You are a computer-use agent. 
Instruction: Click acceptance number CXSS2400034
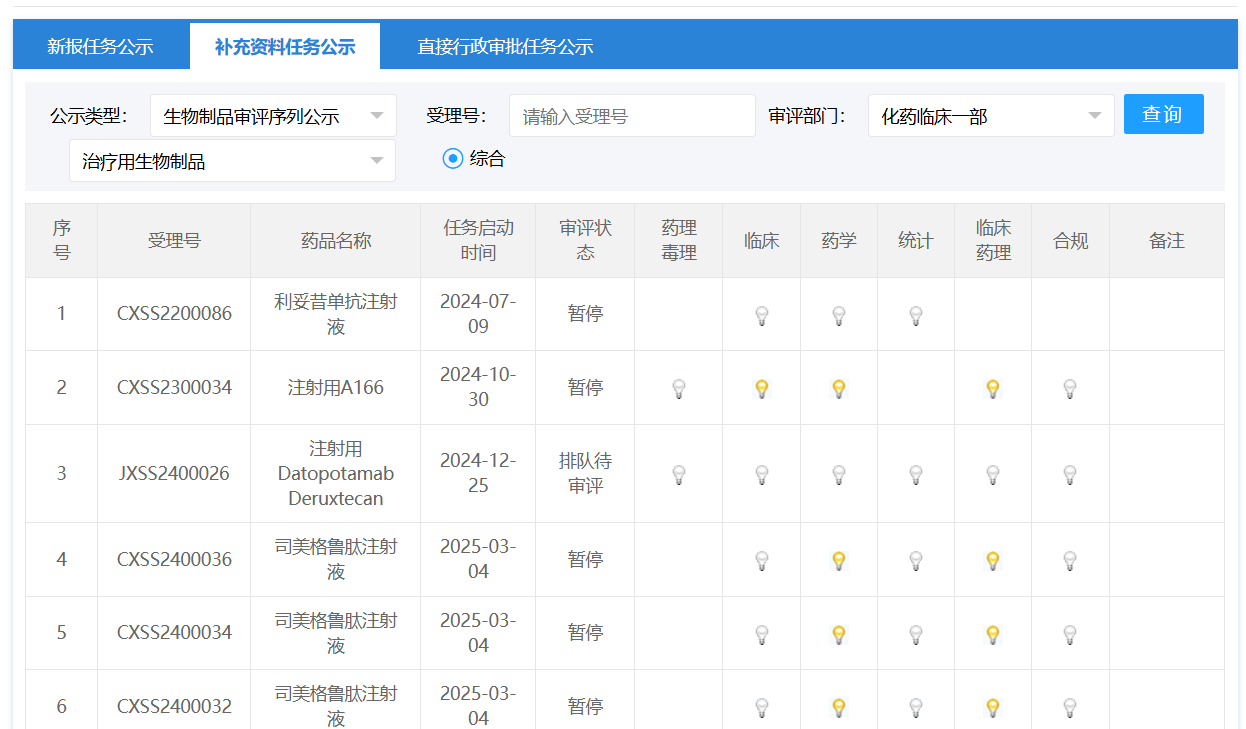(174, 632)
